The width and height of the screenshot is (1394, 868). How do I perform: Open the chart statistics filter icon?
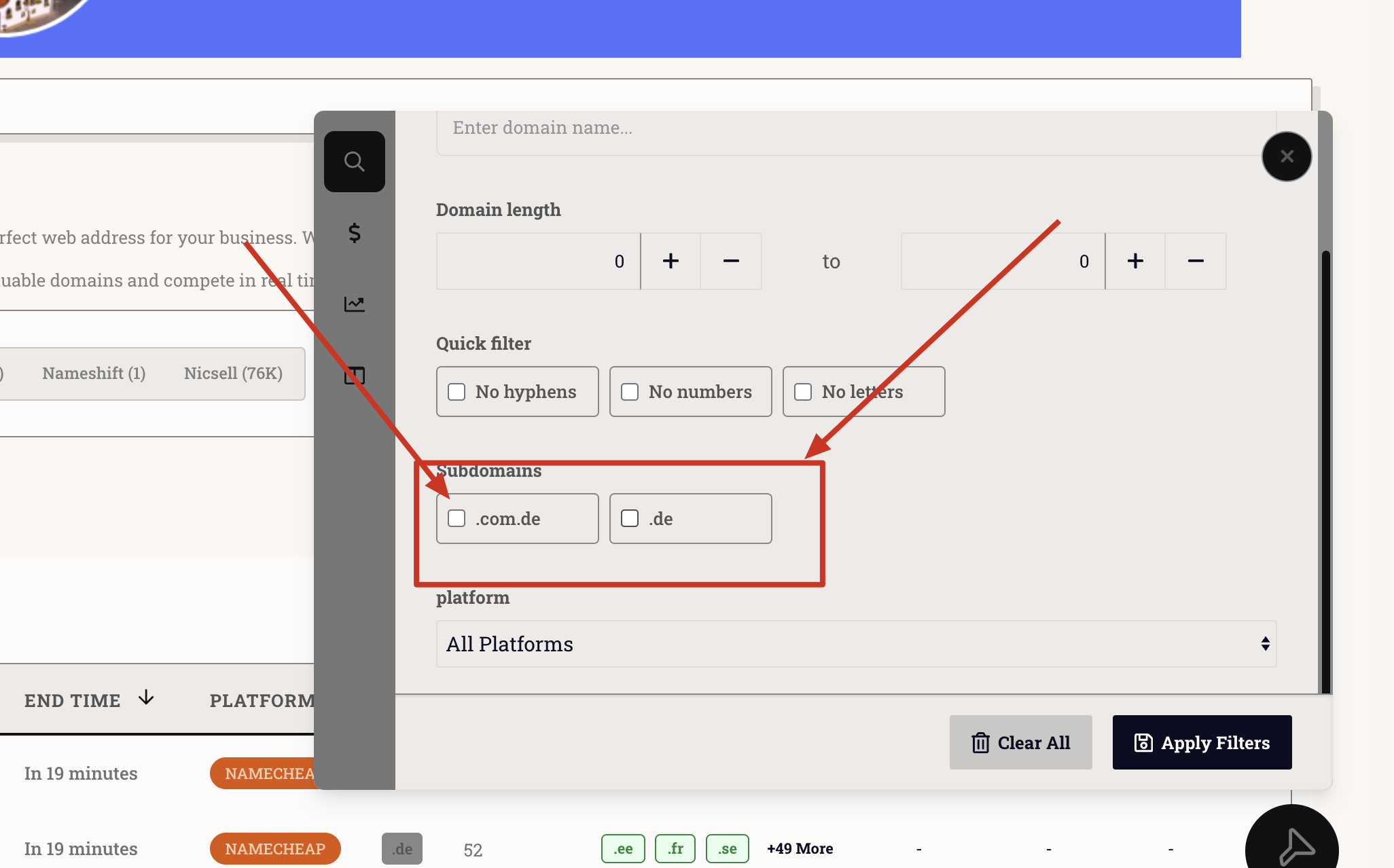click(354, 304)
